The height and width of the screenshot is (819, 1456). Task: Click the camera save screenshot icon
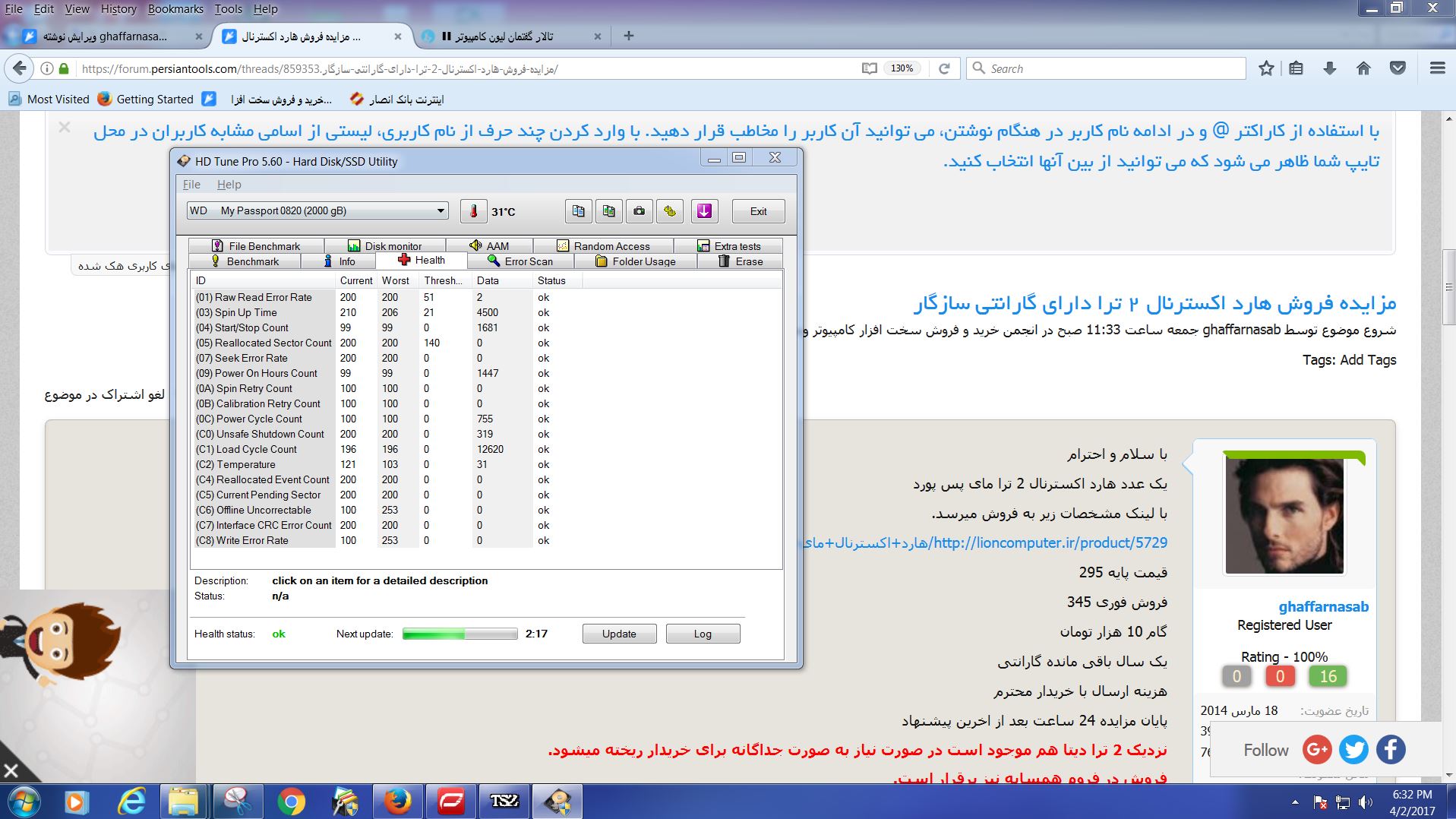click(640, 211)
